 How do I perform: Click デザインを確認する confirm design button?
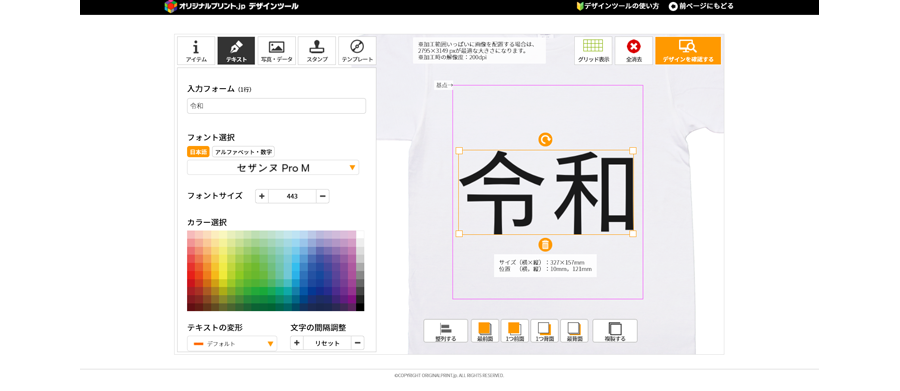[x=688, y=51]
